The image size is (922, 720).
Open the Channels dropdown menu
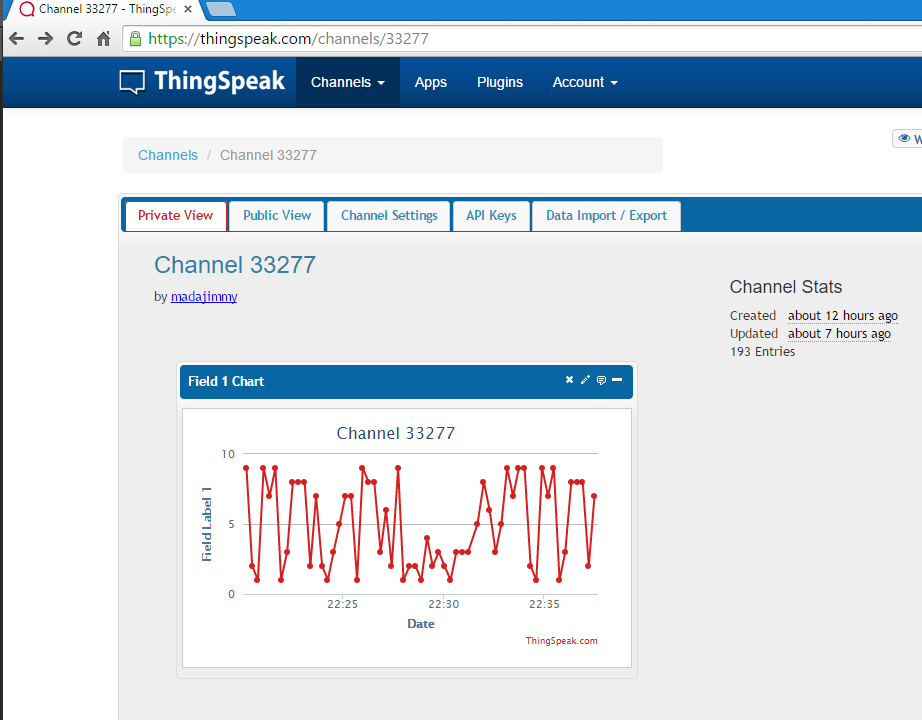(x=347, y=82)
